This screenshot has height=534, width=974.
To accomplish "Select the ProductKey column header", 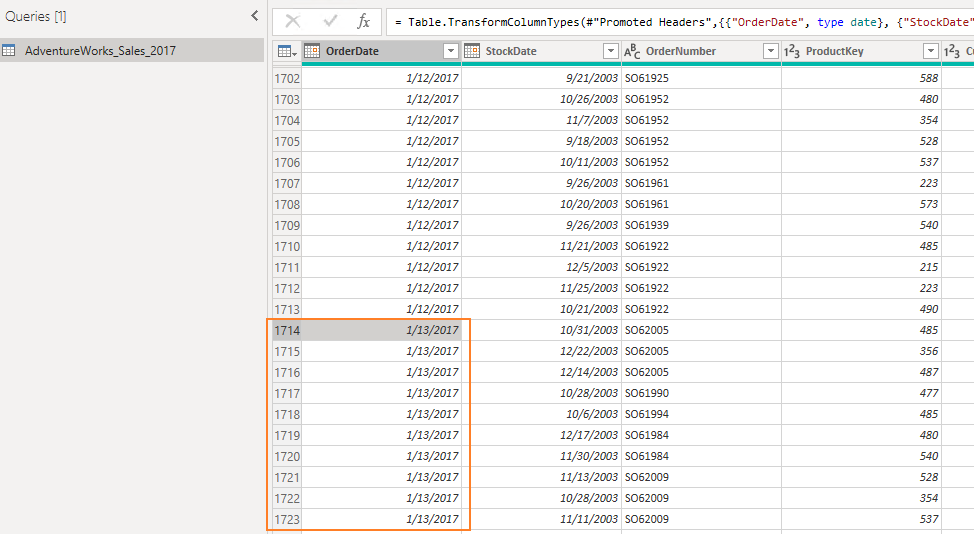I will pyautogui.click(x=862, y=51).
